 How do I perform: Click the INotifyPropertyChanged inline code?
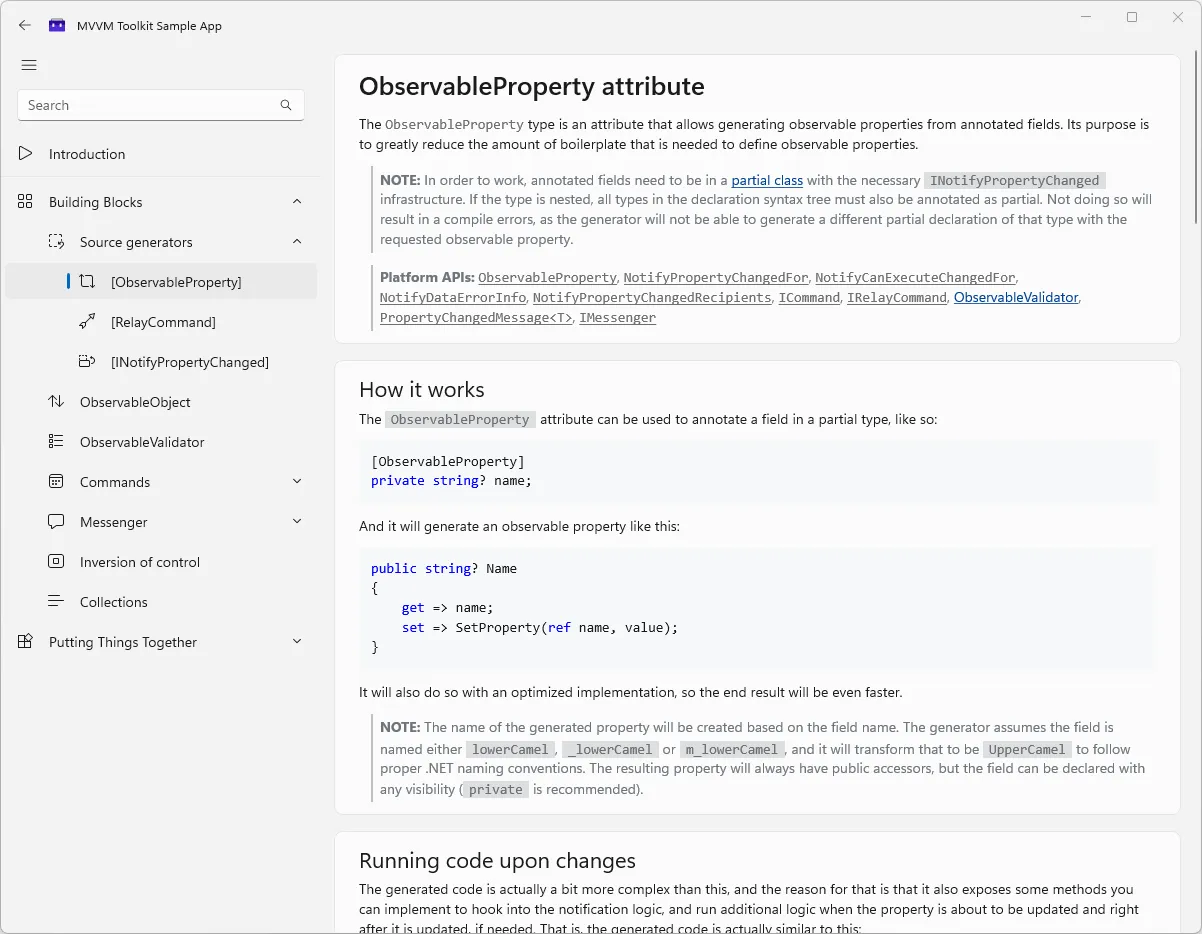pyautogui.click(x=1015, y=181)
